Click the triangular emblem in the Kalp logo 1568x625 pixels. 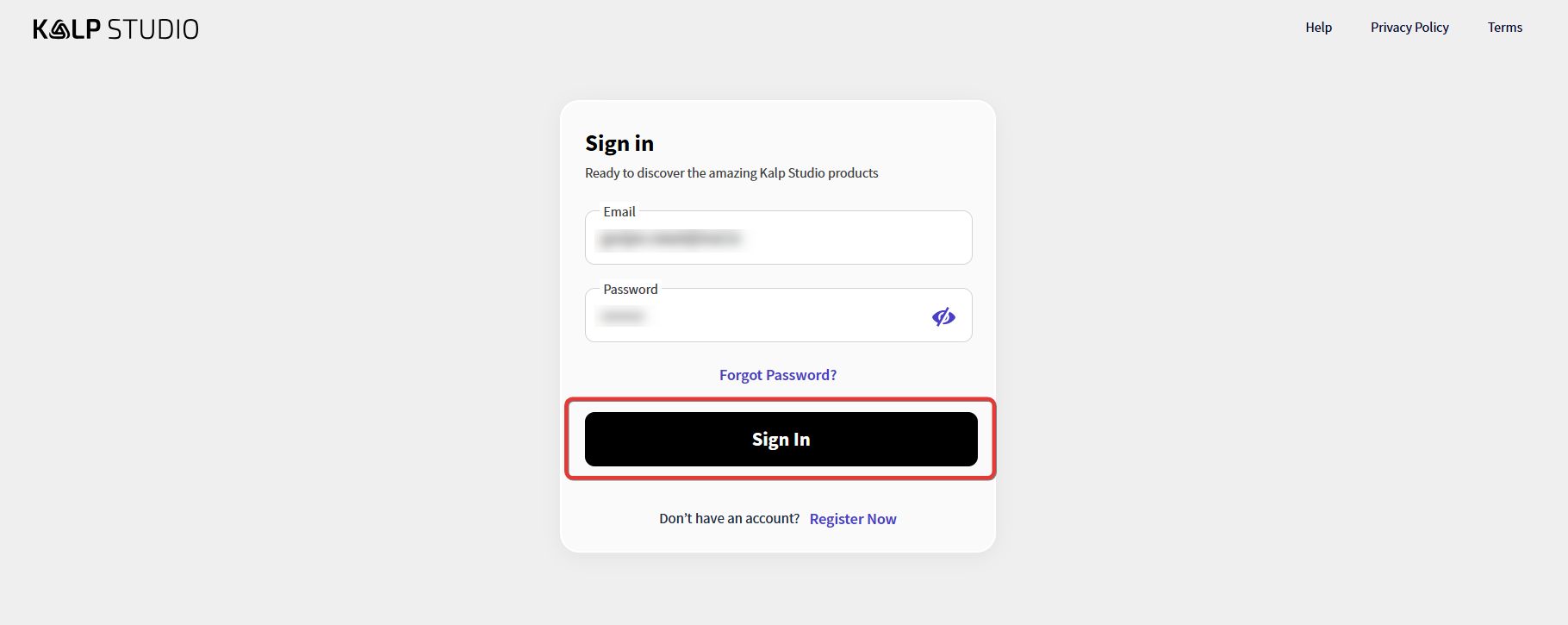point(60,29)
